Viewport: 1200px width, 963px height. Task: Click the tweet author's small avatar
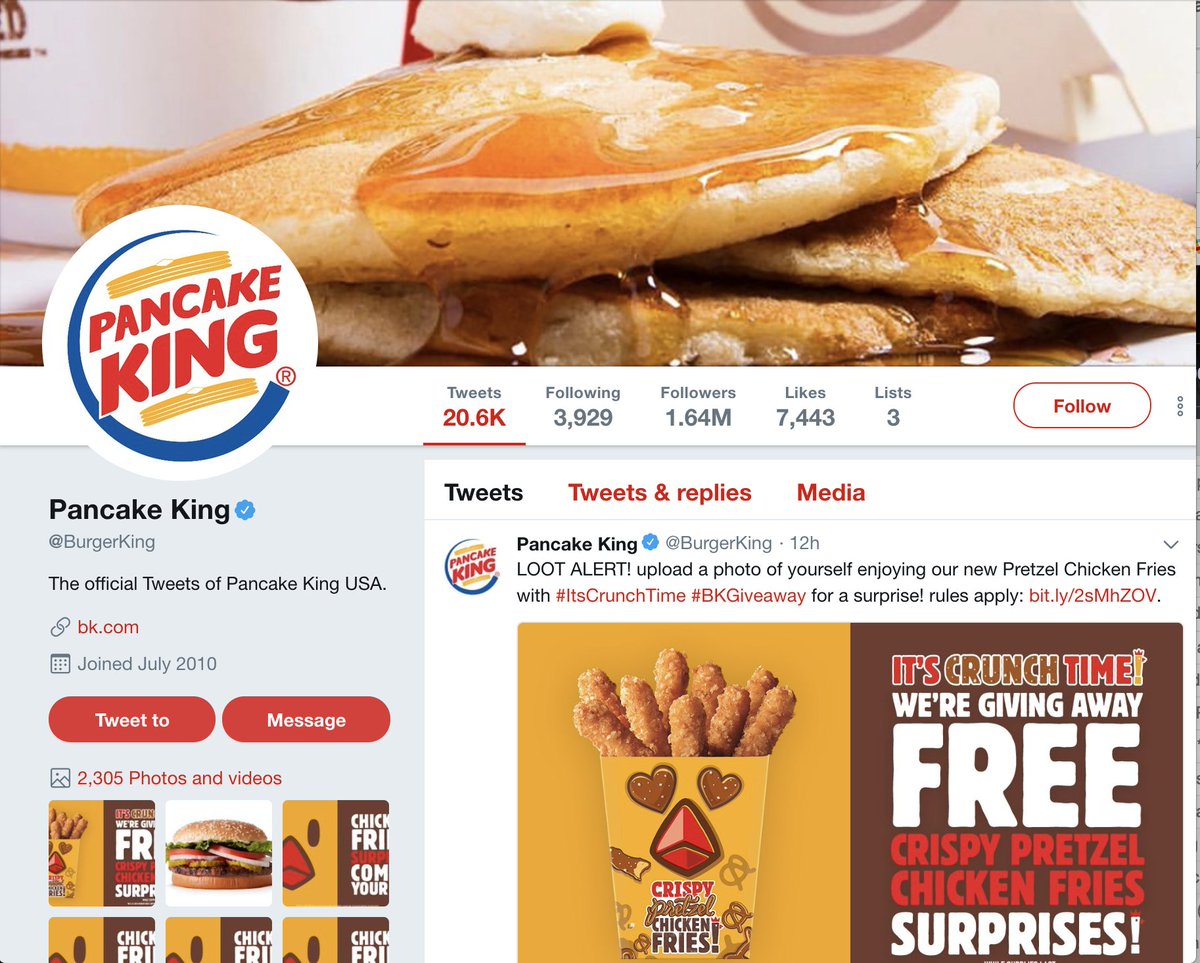471,565
